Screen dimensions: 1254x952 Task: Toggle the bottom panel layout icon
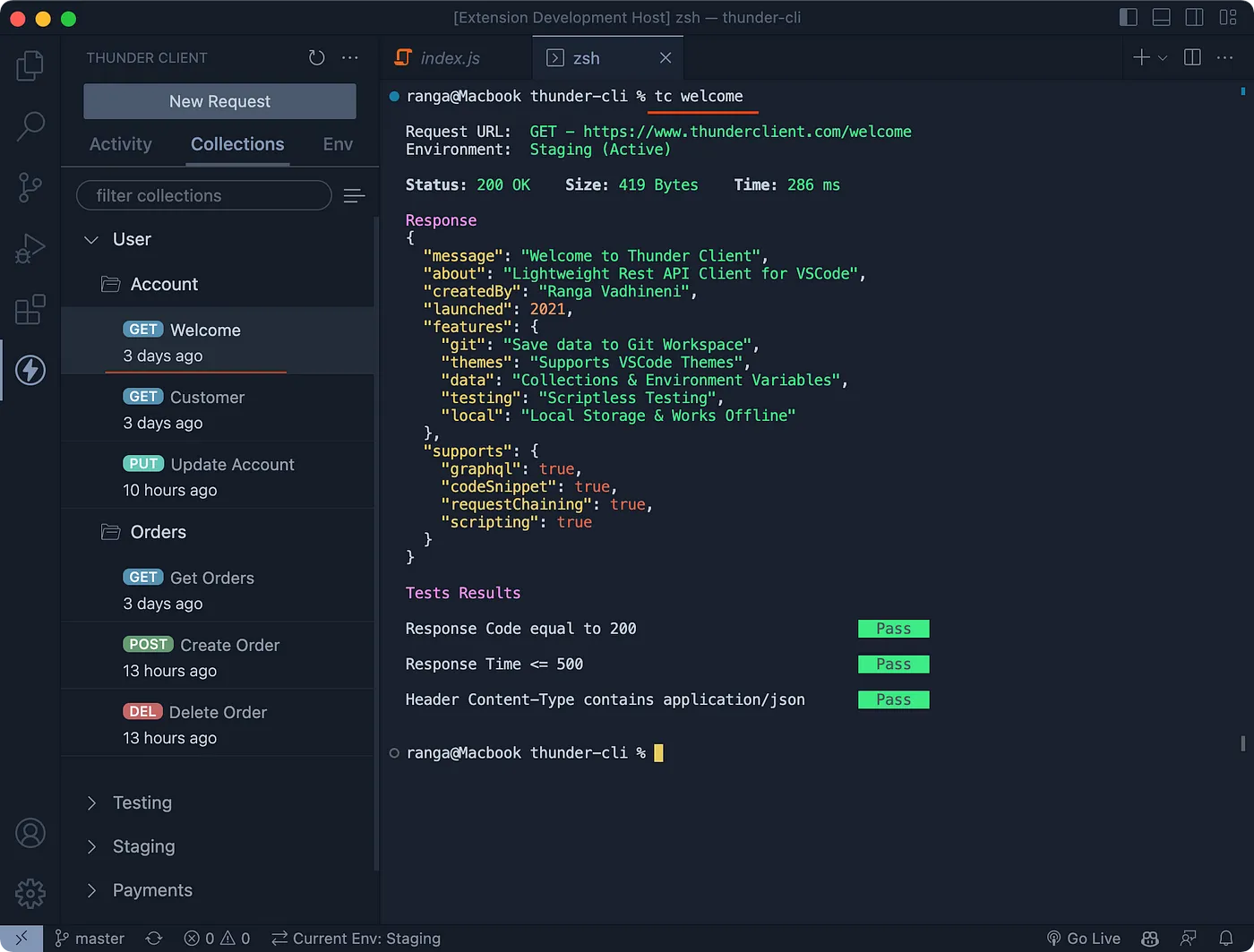1162,17
